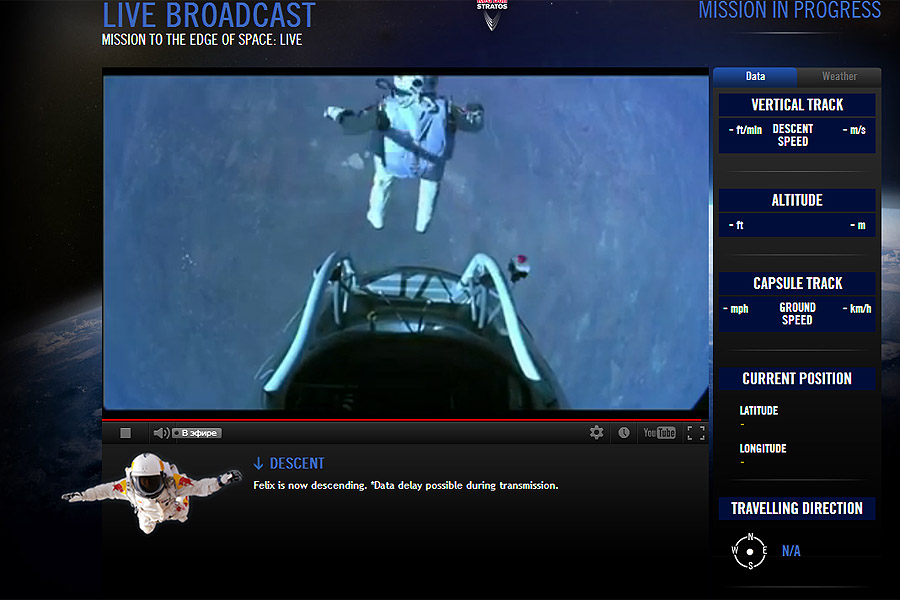
Task: Click the altitude value in ft
Action: [x=736, y=225]
